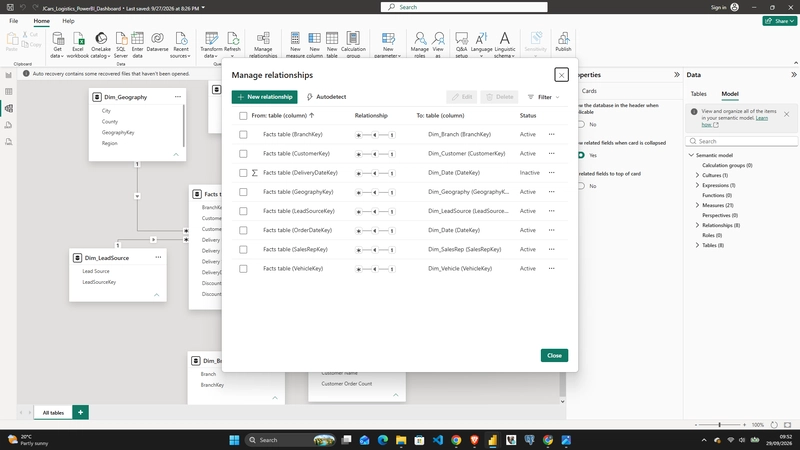Click the title bar Search box
The height and width of the screenshot is (450, 800).
464,7
